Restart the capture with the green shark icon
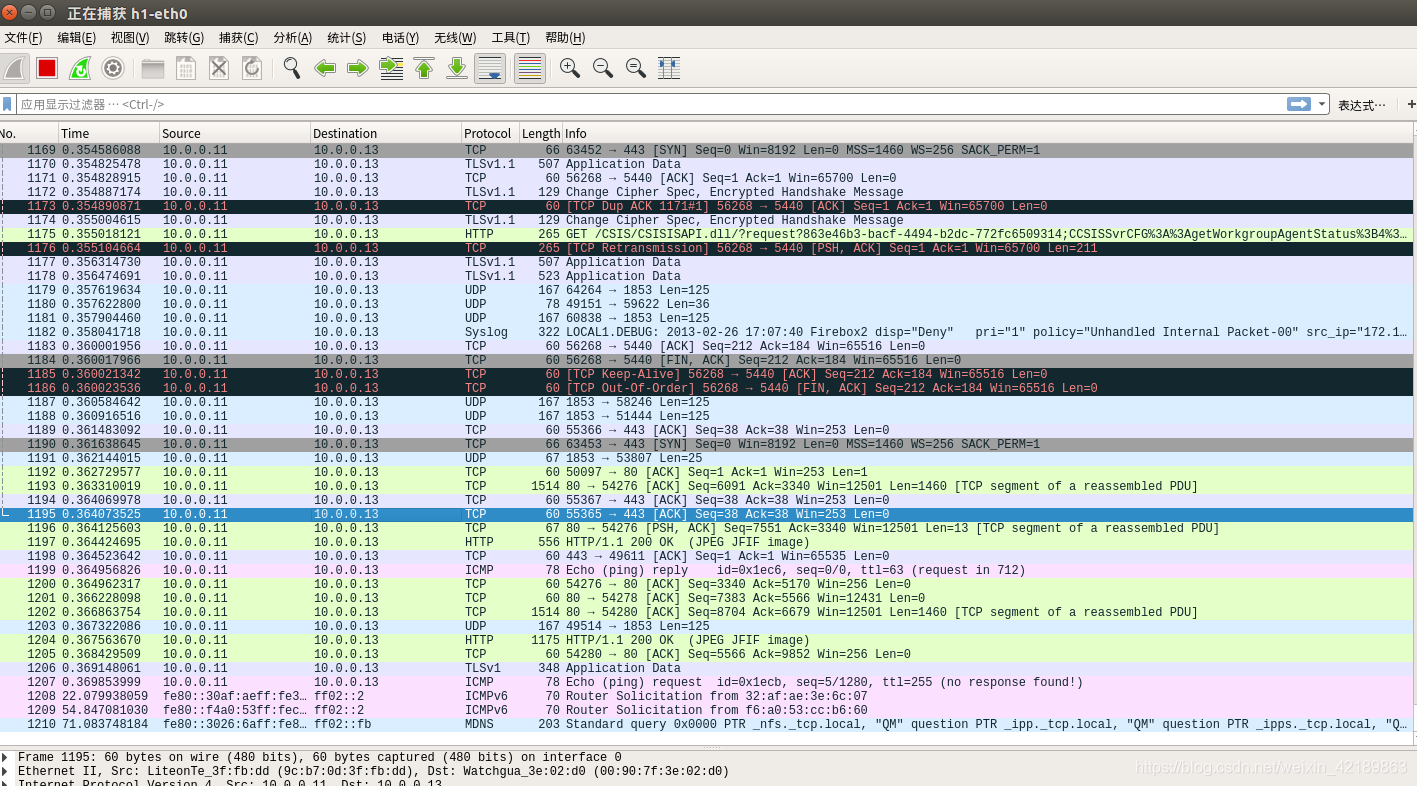Screen dimensions: 1417x786 click(80, 68)
